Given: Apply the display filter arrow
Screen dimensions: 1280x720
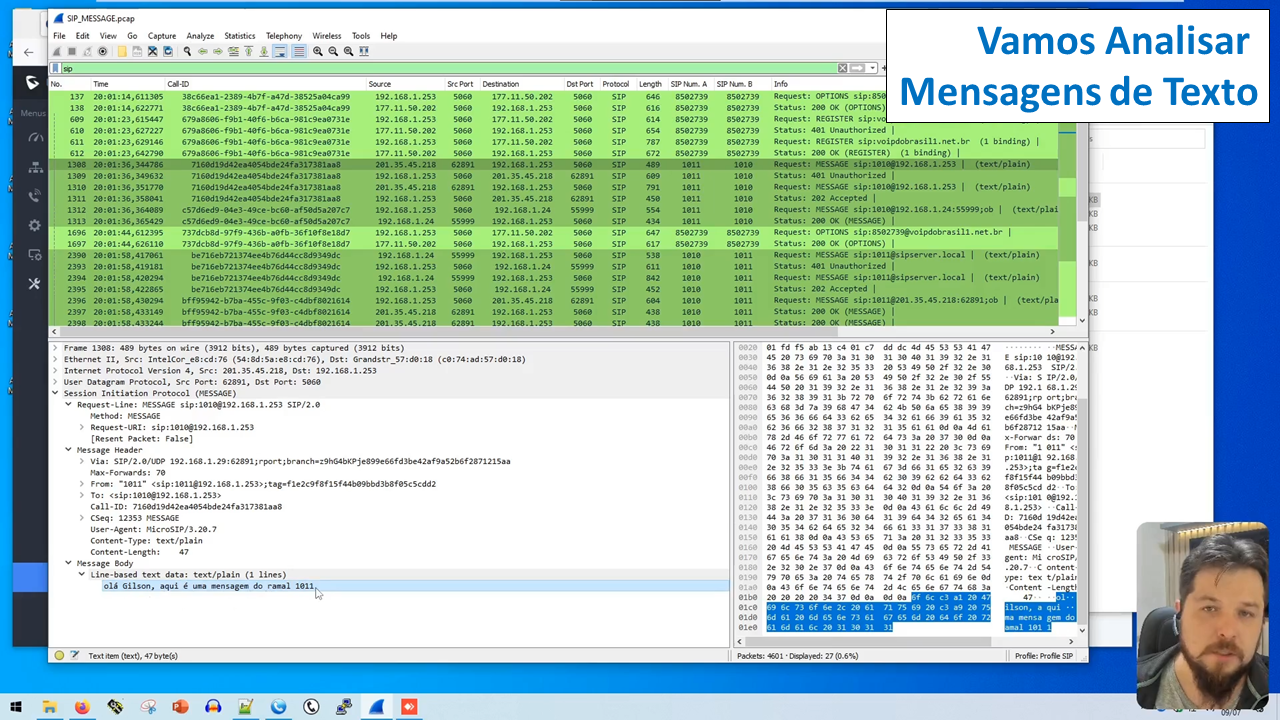Looking at the screenshot, I should [x=857, y=68].
